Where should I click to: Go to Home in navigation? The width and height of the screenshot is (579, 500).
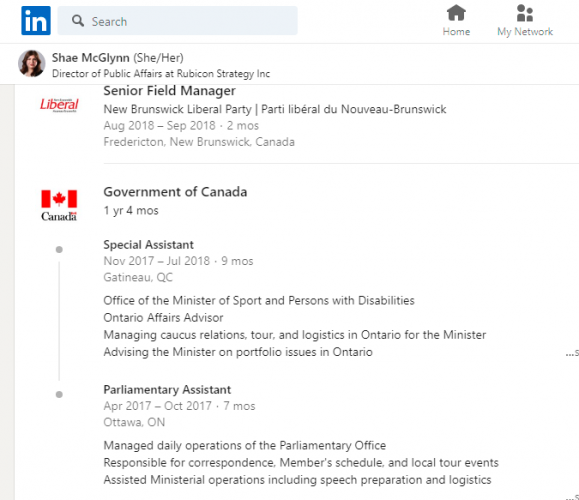(x=456, y=21)
